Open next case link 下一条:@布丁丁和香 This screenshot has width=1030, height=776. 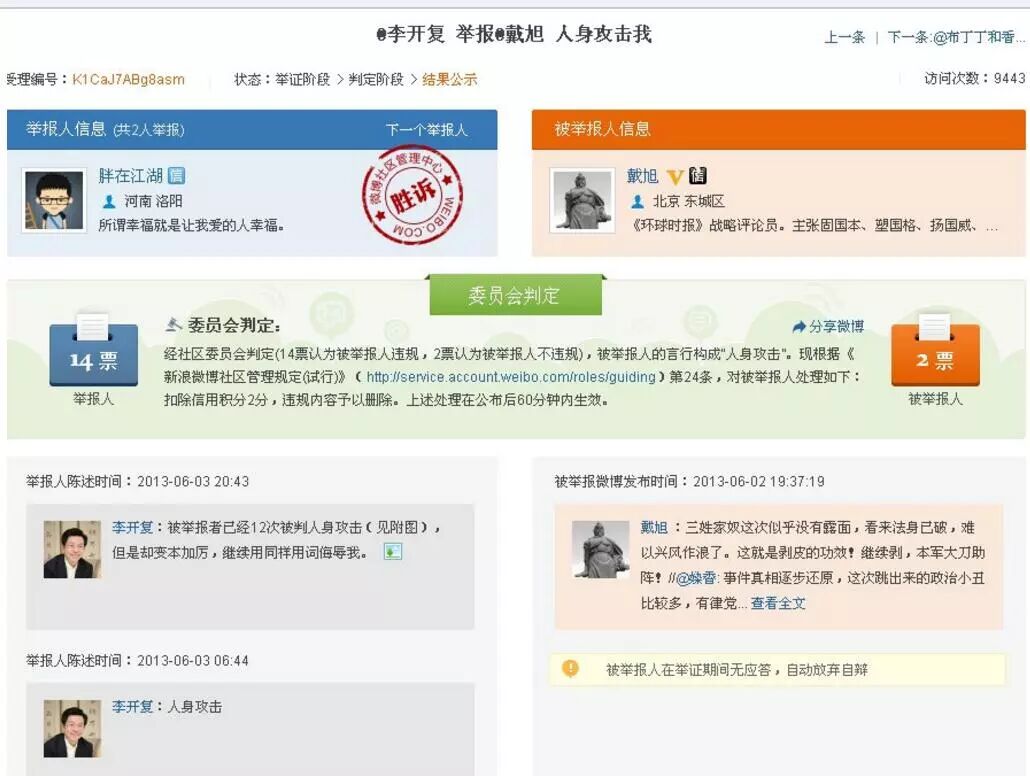[956, 37]
